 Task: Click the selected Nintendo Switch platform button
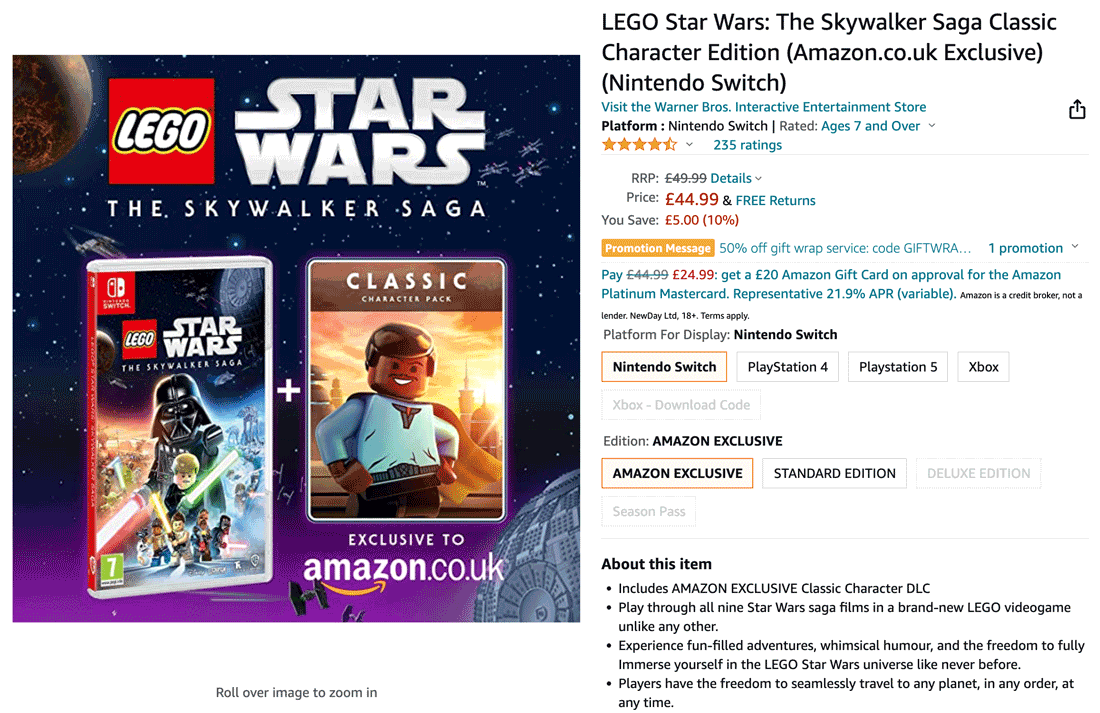click(664, 367)
